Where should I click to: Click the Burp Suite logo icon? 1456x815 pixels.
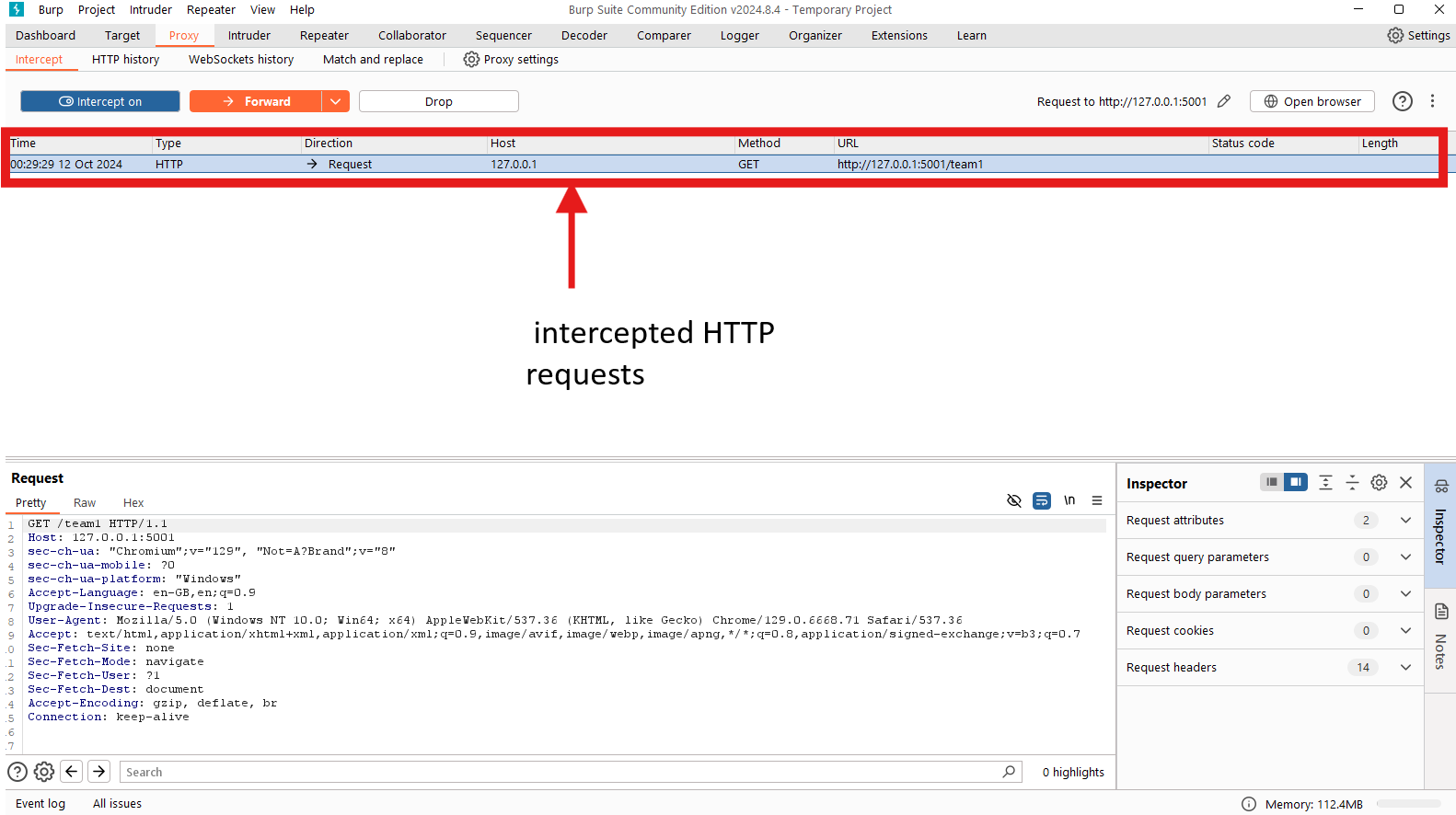pos(17,9)
